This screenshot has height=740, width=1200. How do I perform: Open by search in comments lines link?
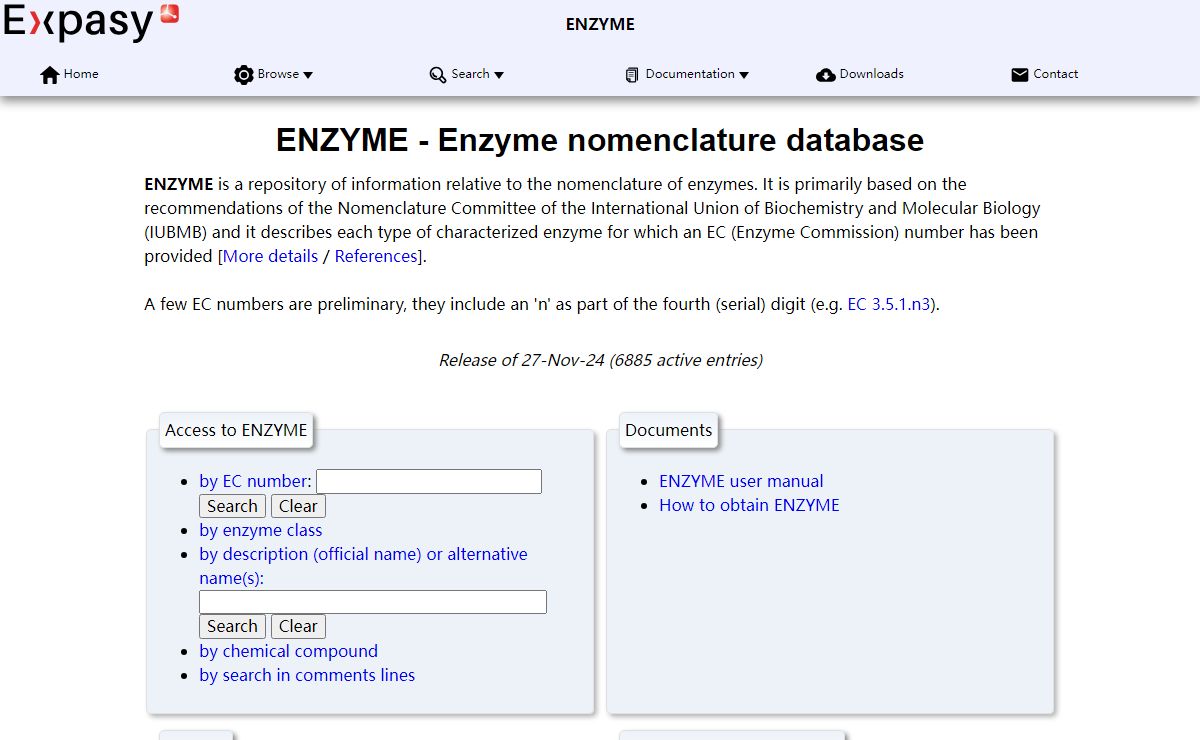pos(307,675)
